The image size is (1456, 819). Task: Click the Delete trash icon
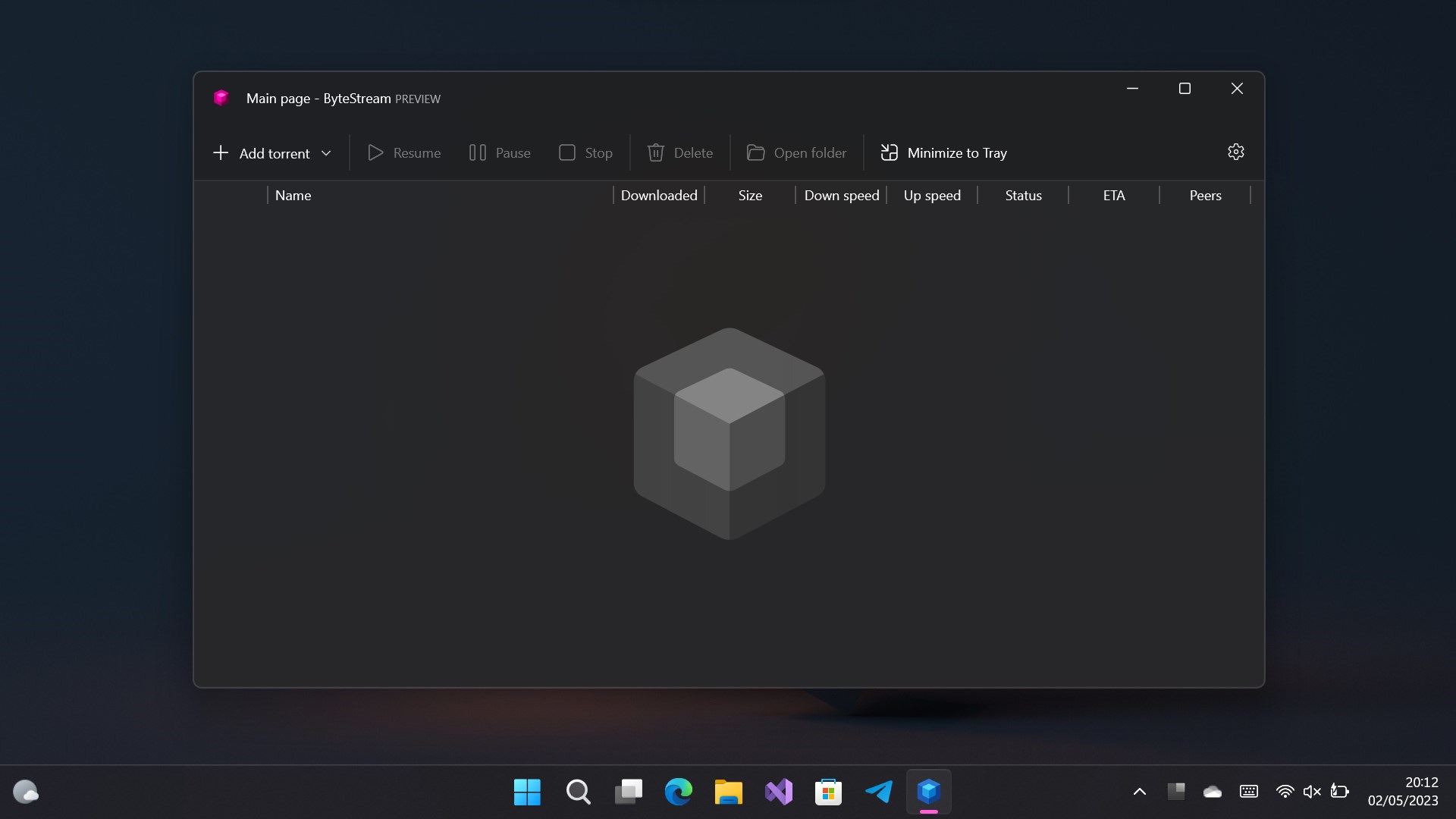[x=656, y=153]
